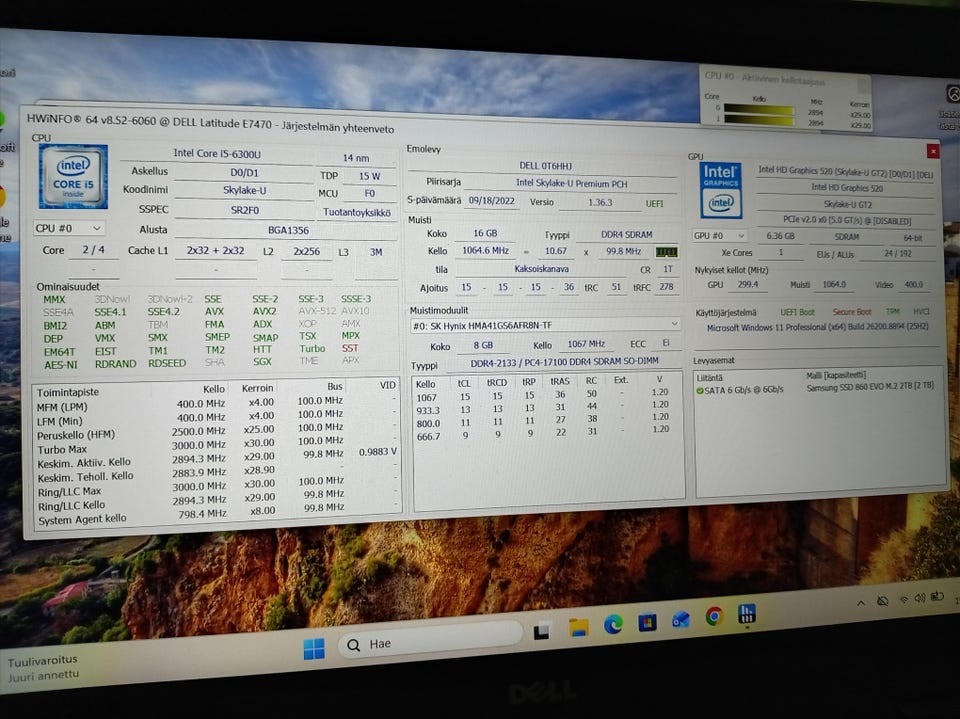Viewport: 960px width, 719px height.
Task: Click the Intel Skylake-U Premium PCH chipset field
Action: point(571,183)
